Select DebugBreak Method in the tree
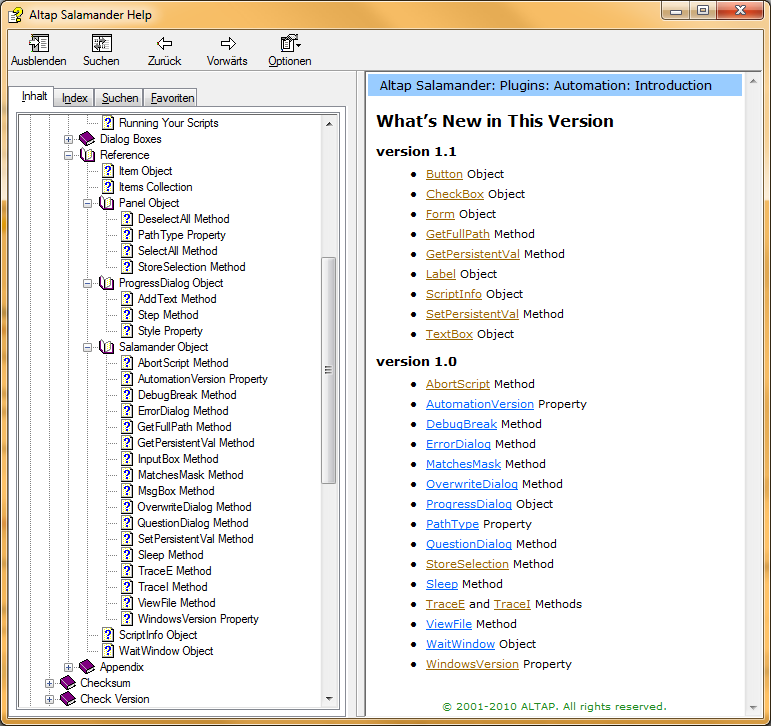This screenshot has width=771, height=726. [187, 395]
